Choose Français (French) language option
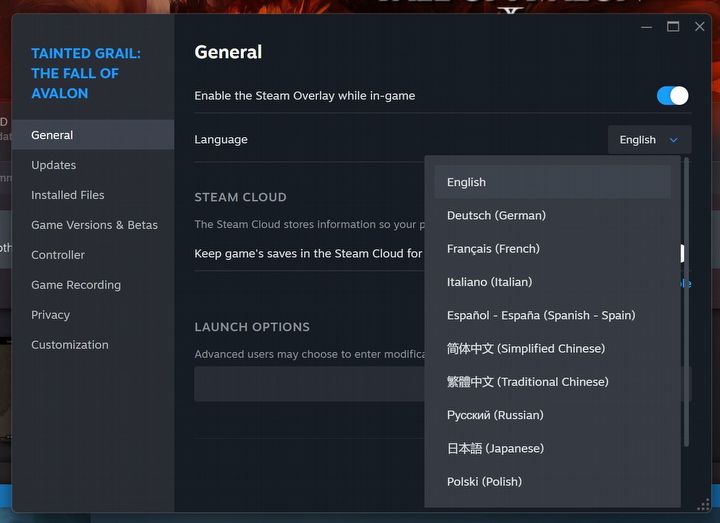This screenshot has height=523, width=720. 493,249
